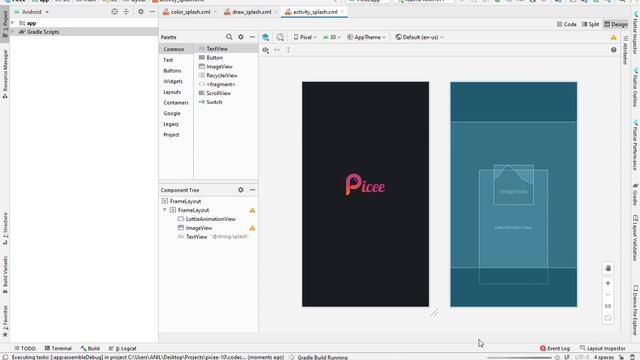Select Layouts palette category
The image size is (640, 360).
pyautogui.click(x=172, y=92)
